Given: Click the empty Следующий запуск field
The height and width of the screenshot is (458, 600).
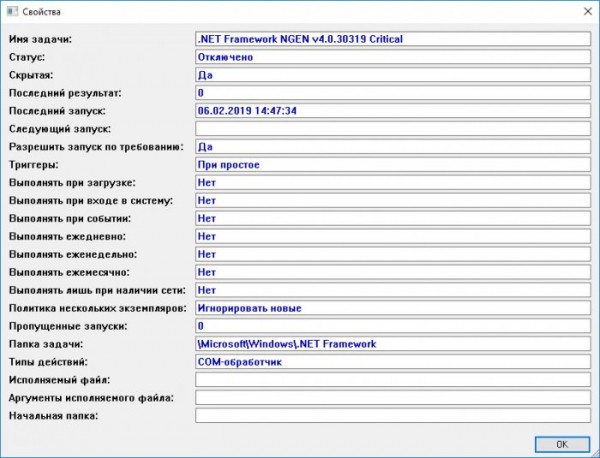Looking at the screenshot, I should (393, 129).
